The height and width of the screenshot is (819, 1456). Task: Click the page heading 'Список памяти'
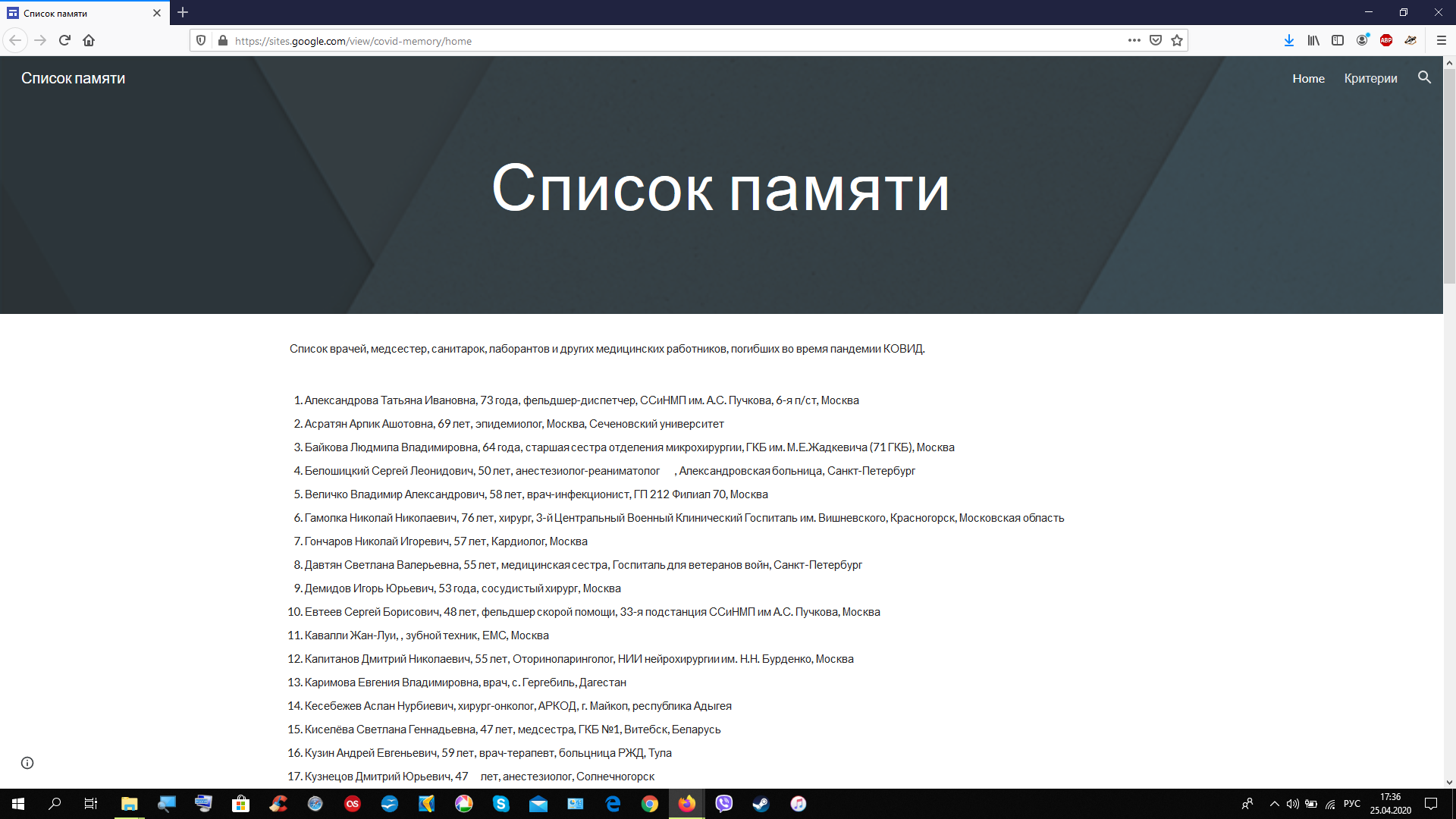tap(720, 187)
